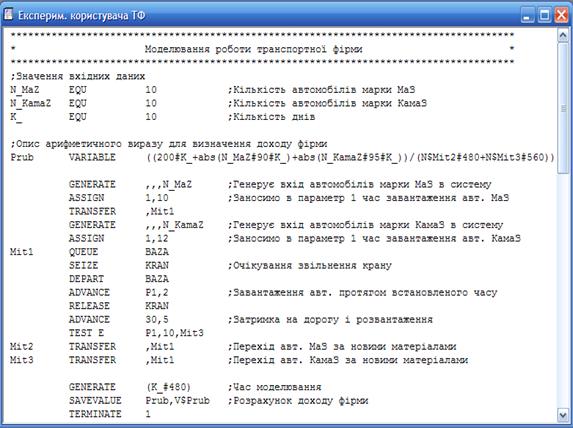The width and height of the screenshot is (573, 428).
Task: Click the 'Mit3' line label
Action: (x=22, y=360)
